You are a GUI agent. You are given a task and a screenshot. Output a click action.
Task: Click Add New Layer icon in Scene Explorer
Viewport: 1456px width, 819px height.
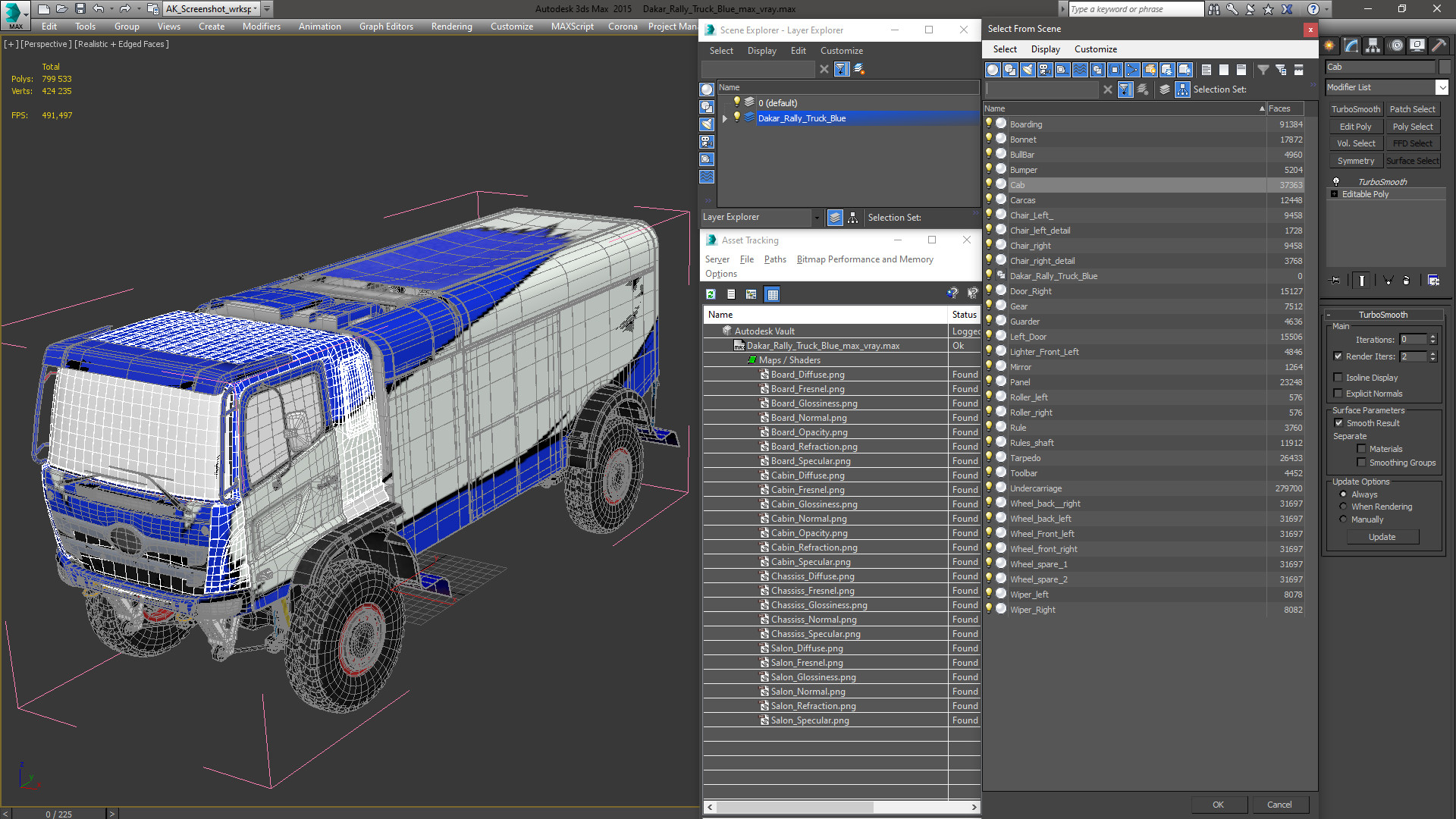[859, 69]
